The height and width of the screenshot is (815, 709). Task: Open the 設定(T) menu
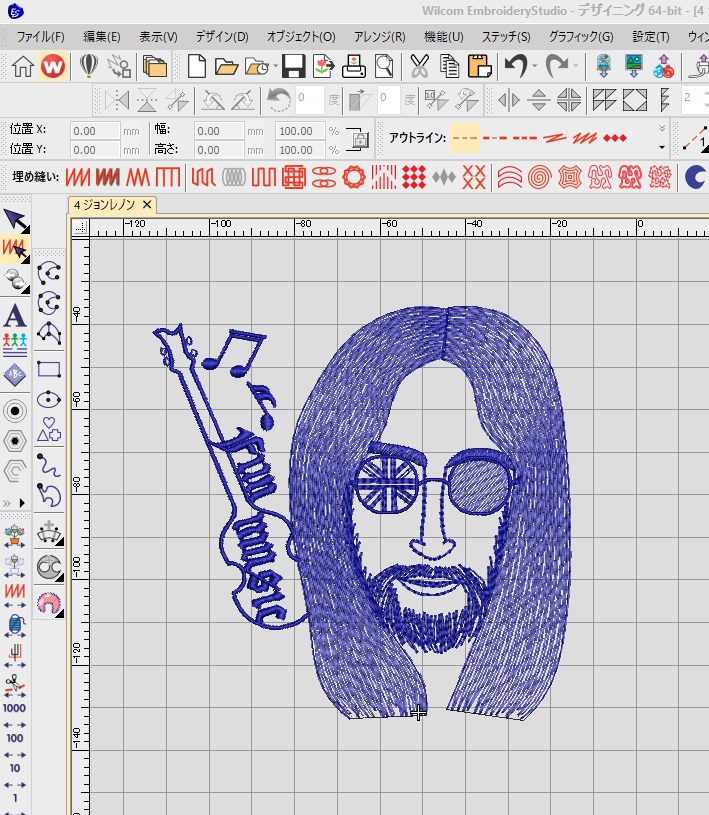tap(650, 37)
